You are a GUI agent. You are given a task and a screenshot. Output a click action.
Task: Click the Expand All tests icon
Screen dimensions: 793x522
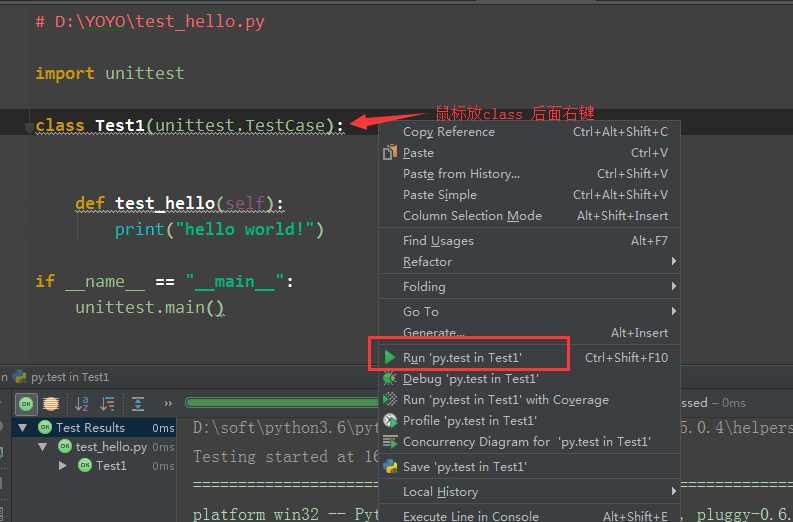[138, 403]
